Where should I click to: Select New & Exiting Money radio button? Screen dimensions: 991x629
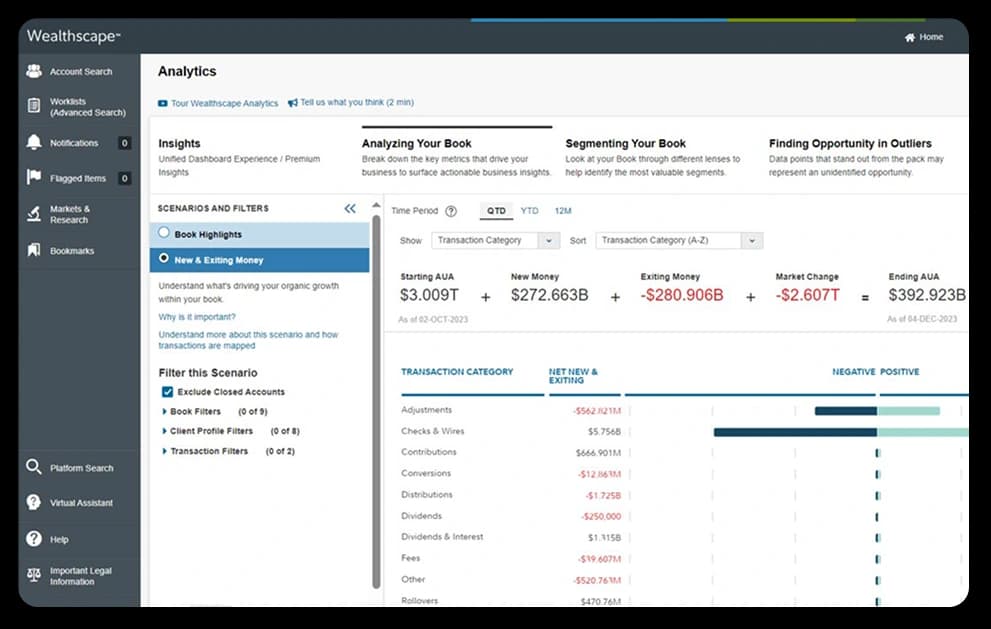coord(164,258)
